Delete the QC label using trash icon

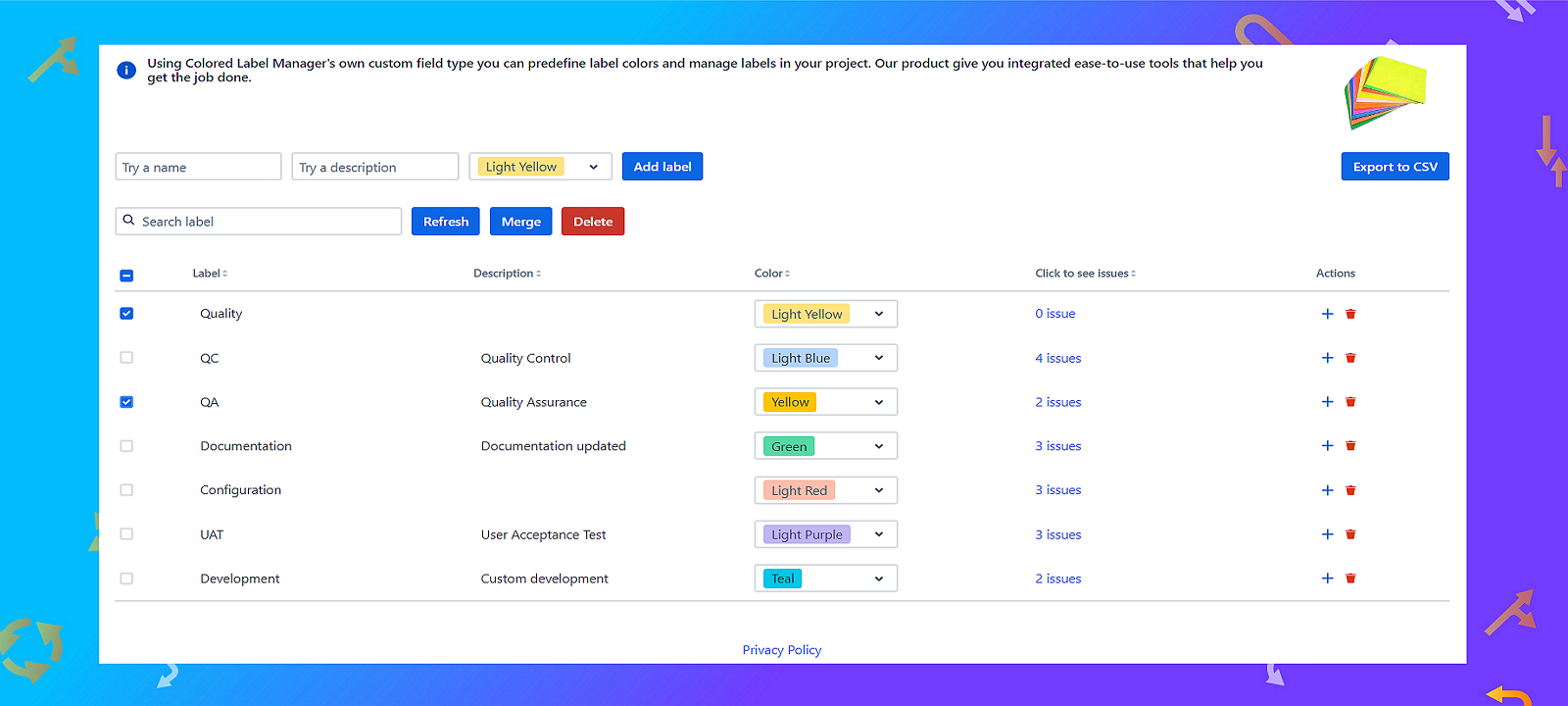tap(1350, 358)
